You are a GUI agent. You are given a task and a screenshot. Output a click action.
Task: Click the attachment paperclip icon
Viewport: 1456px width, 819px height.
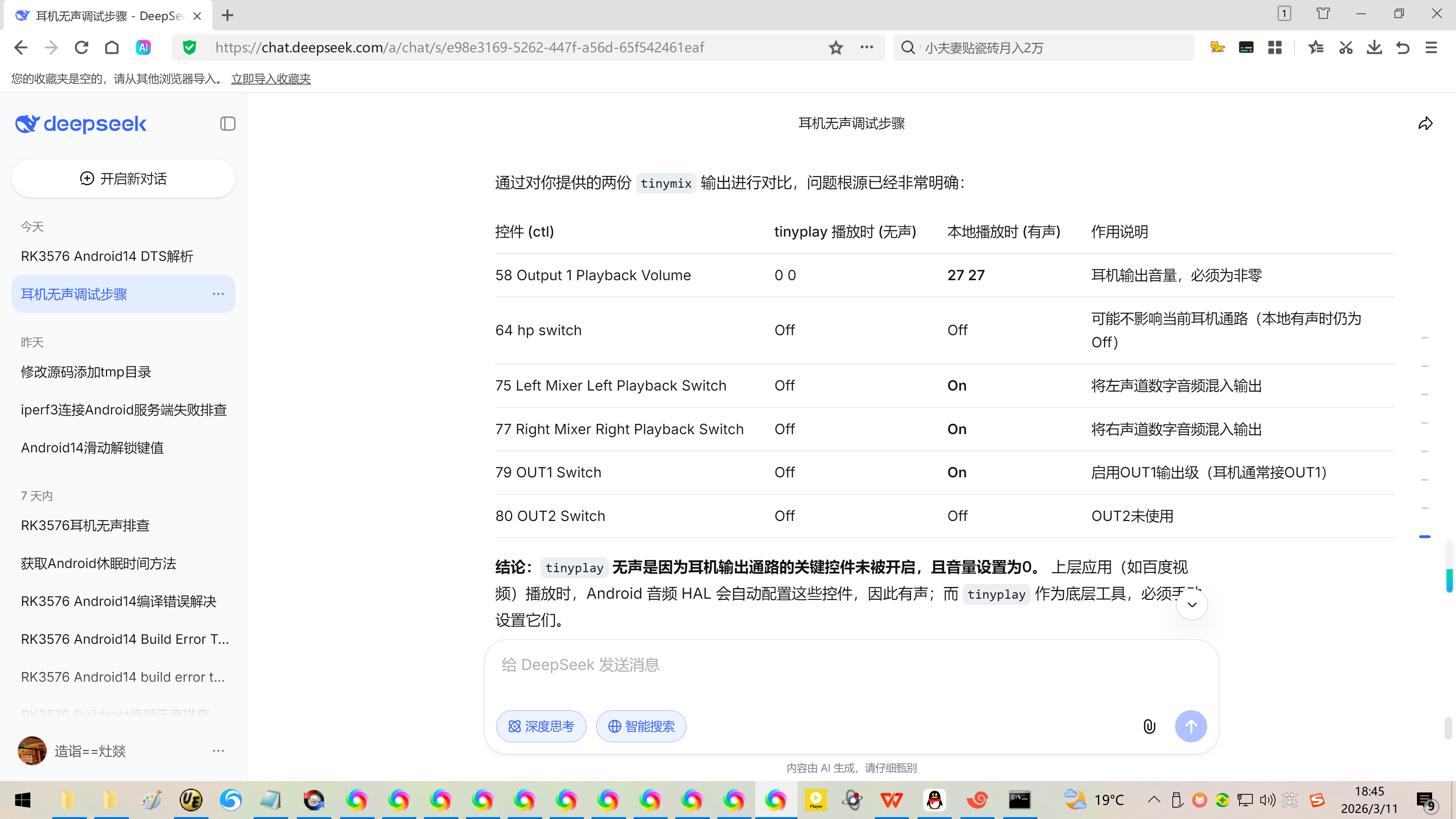pyautogui.click(x=1149, y=726)
